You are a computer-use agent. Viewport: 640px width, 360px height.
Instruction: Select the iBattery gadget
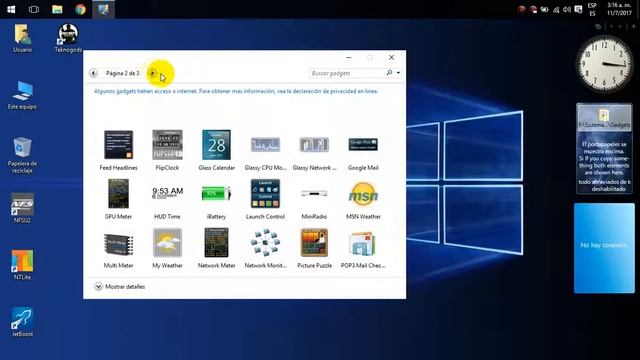pyautogui.click(x=216, y=199)
